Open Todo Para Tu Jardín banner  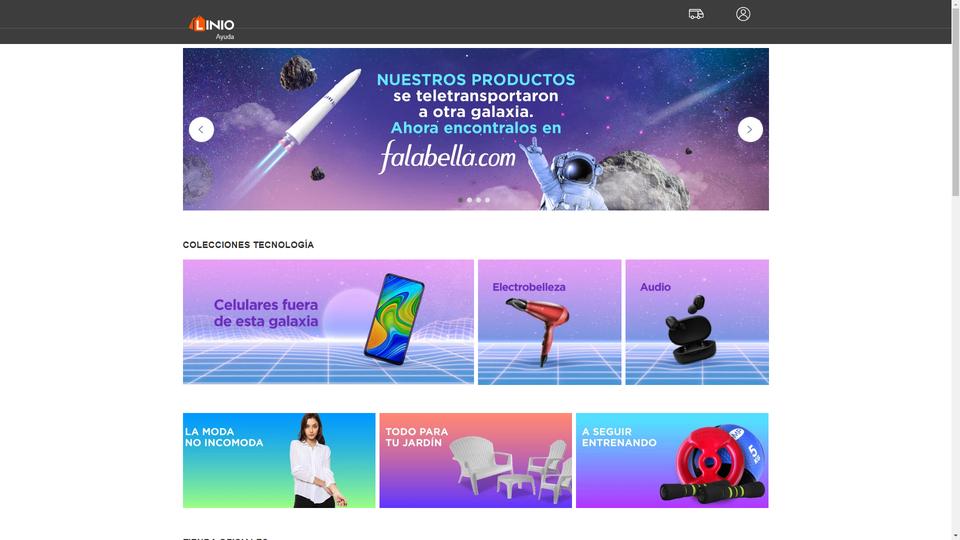point(476,460)
